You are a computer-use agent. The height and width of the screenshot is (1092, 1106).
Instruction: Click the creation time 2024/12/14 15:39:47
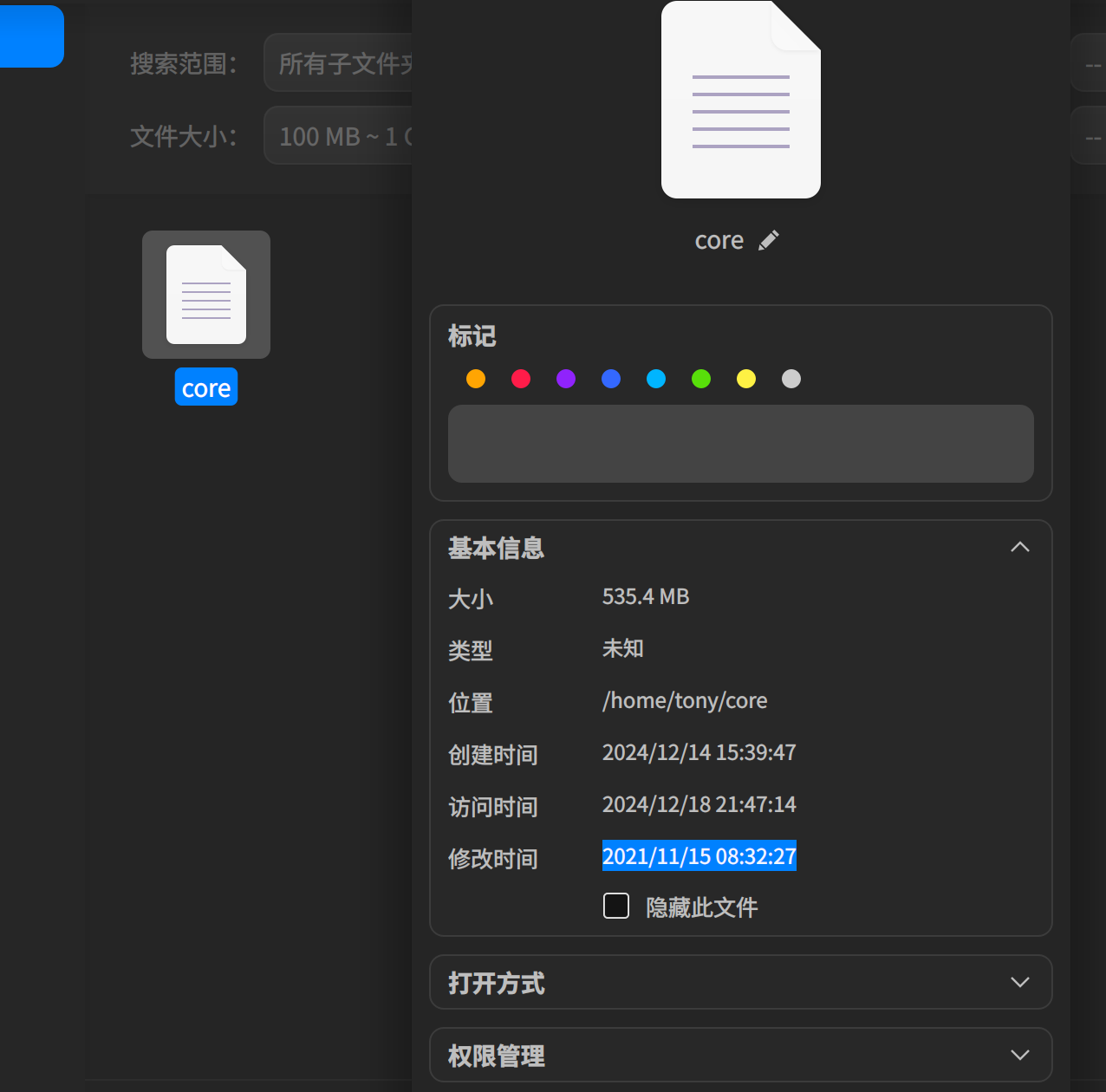[x=699, y=752]
